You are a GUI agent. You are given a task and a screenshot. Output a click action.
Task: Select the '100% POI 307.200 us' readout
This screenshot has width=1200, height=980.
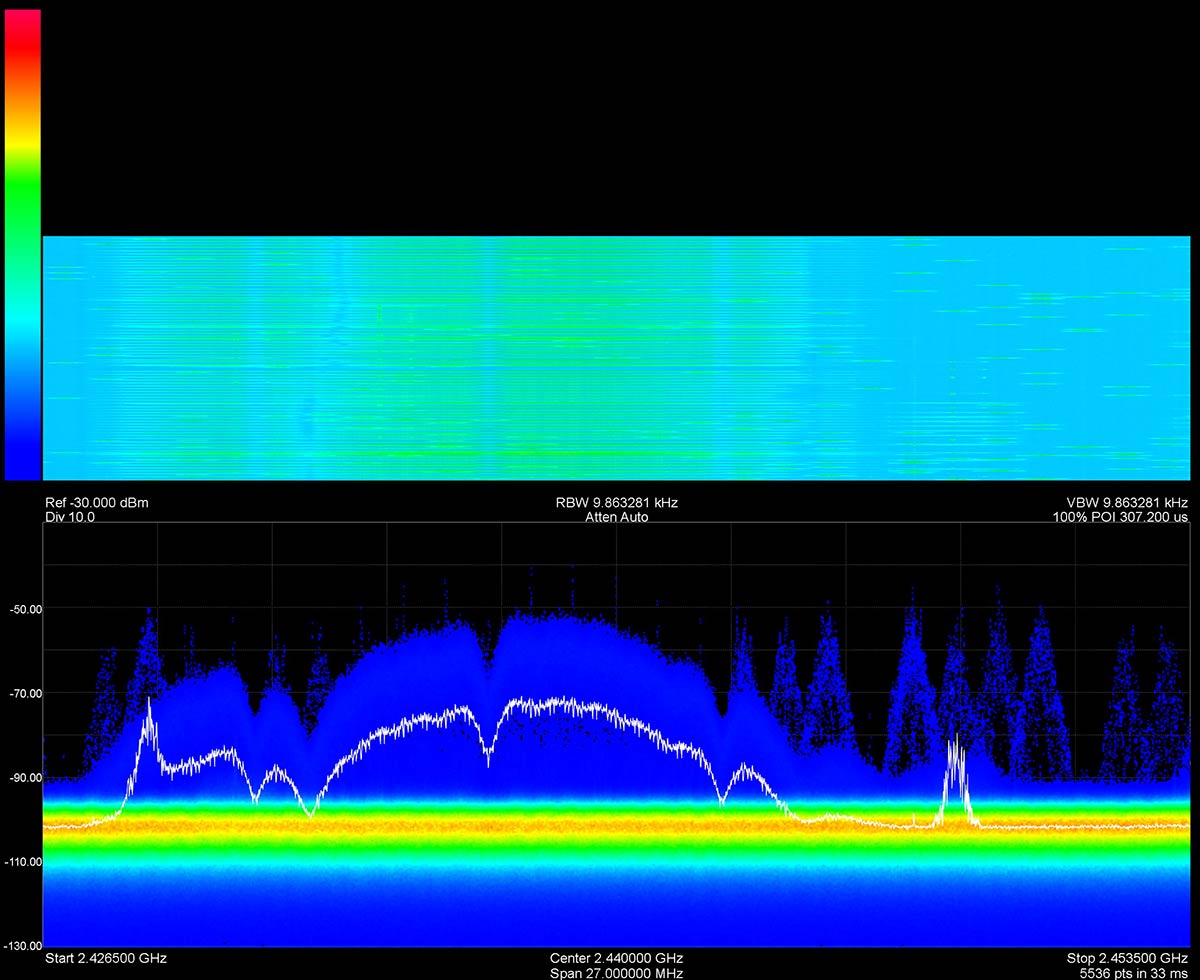pyautogui.click(x=1120, y=517)
